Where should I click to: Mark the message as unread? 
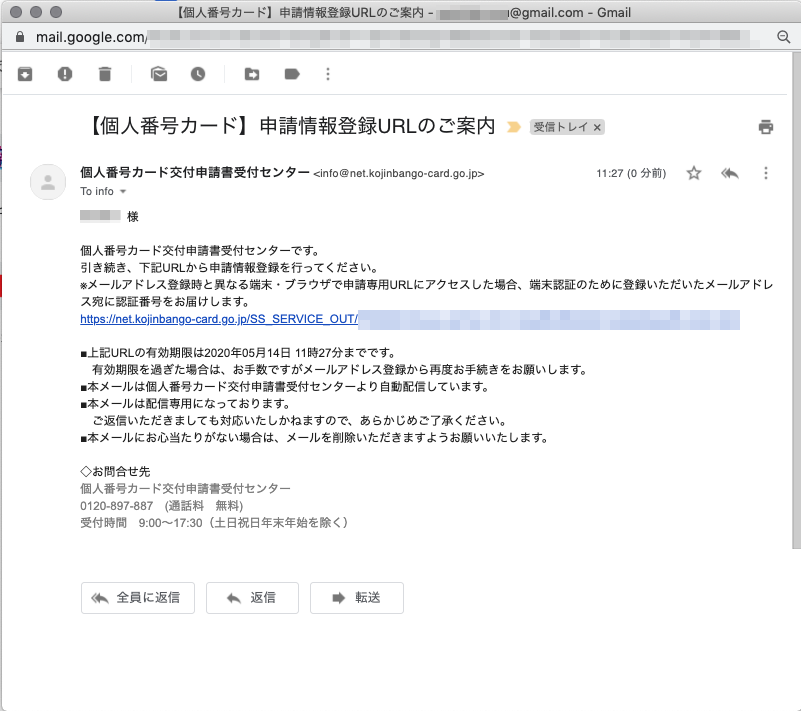pos(158,74)
